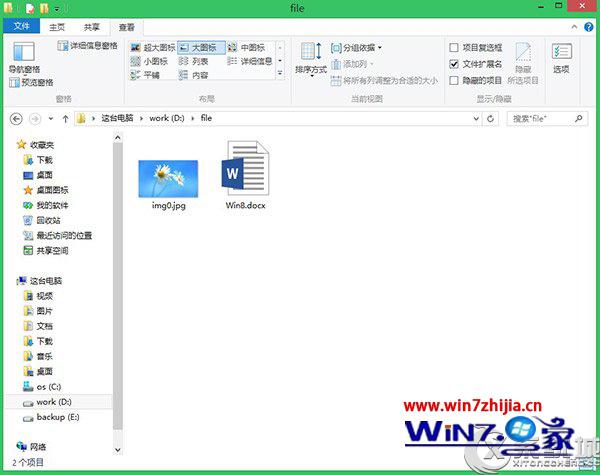Click the 导航窗格 pane button
The width and height of the screenshot is (600, 475).
[24, 57]
